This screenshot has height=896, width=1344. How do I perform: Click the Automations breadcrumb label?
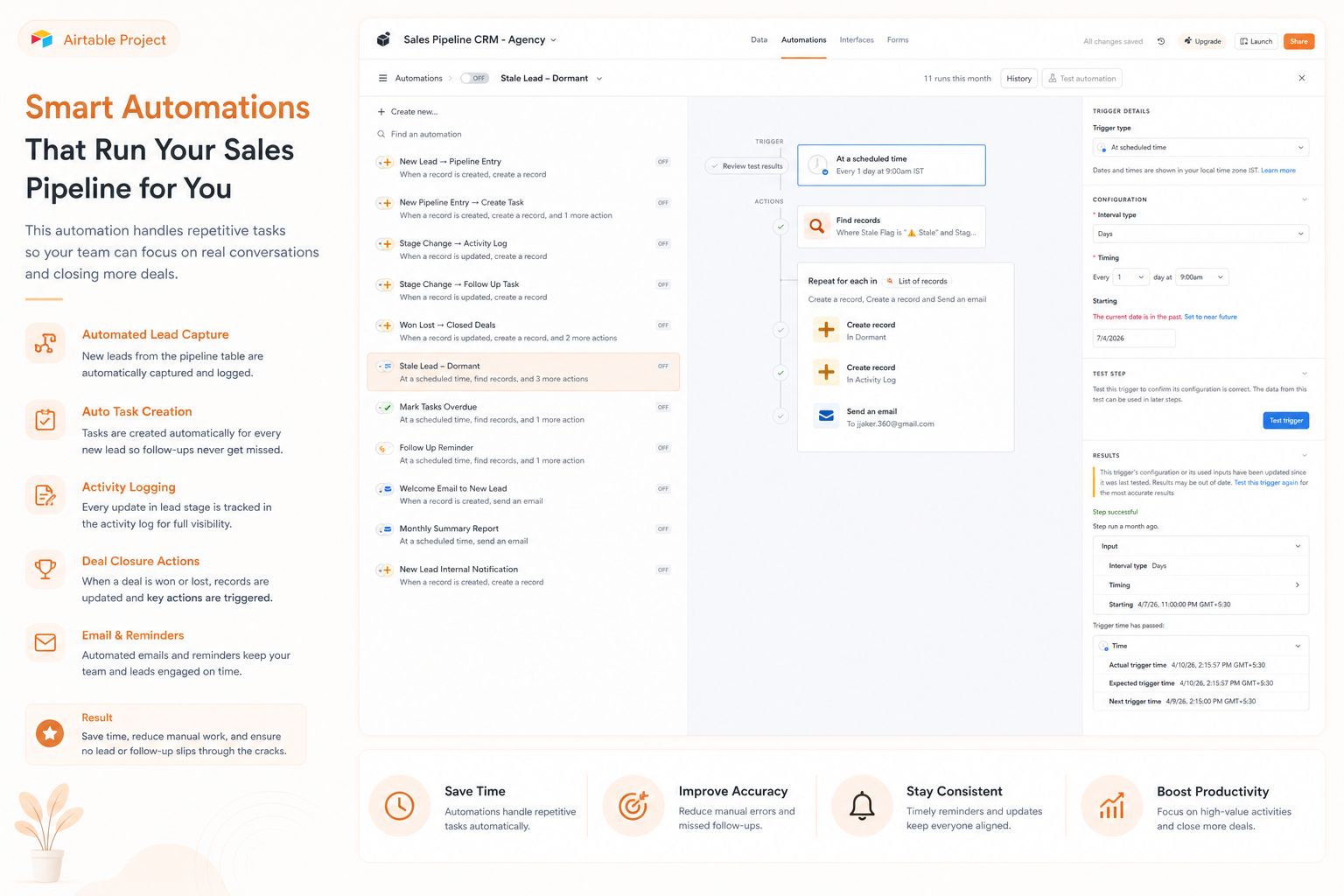[x=418, y=79]
